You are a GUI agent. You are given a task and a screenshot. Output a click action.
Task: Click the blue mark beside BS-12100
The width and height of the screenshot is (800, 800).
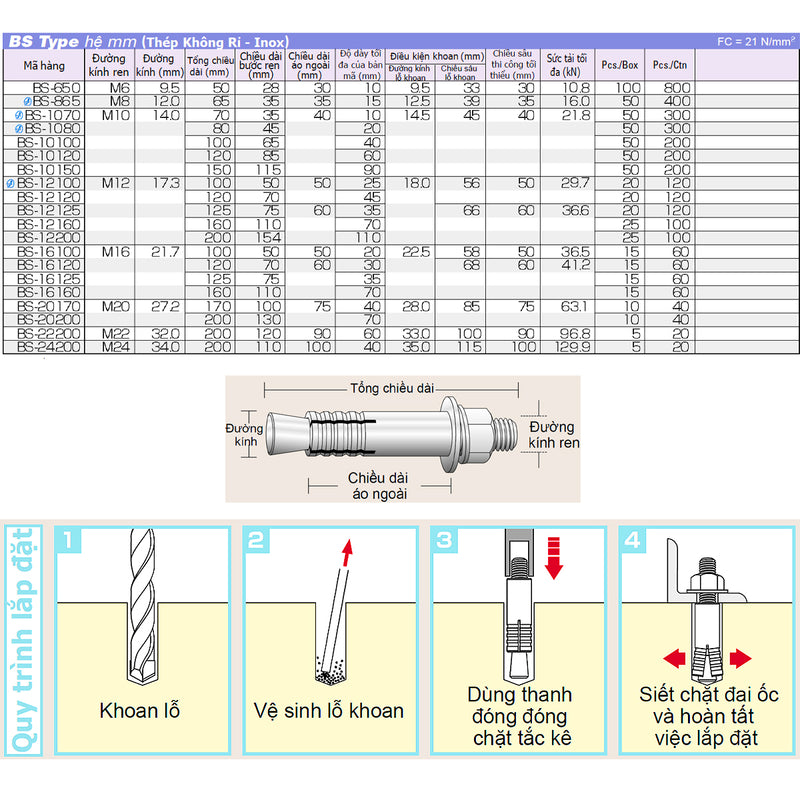(9, 184)
